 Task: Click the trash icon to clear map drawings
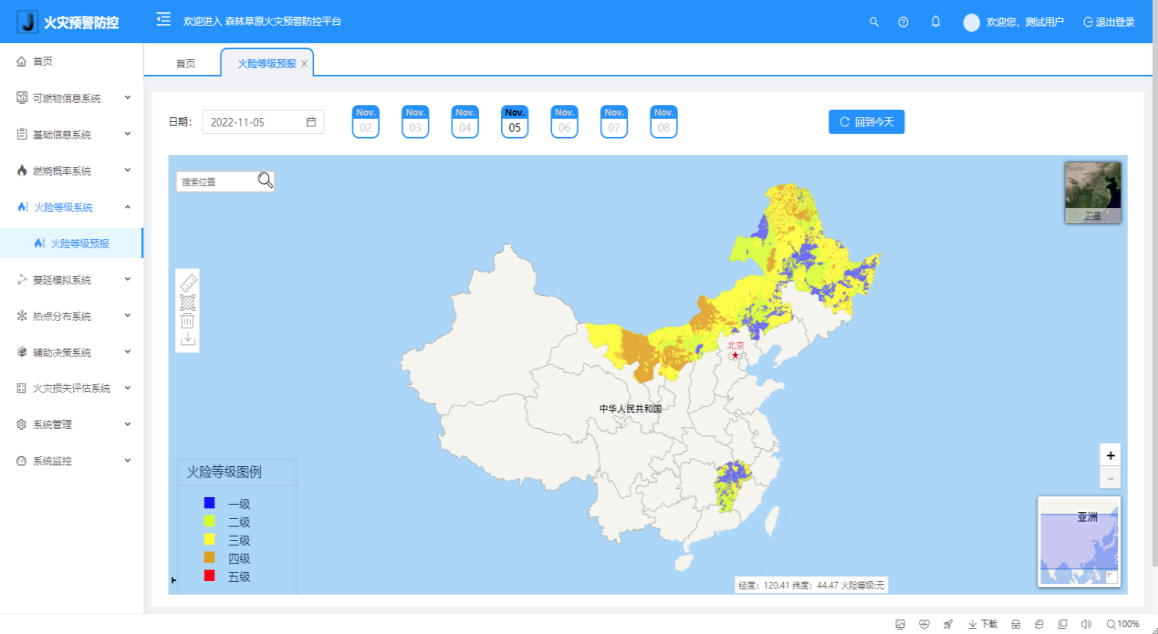coord(188,321)
